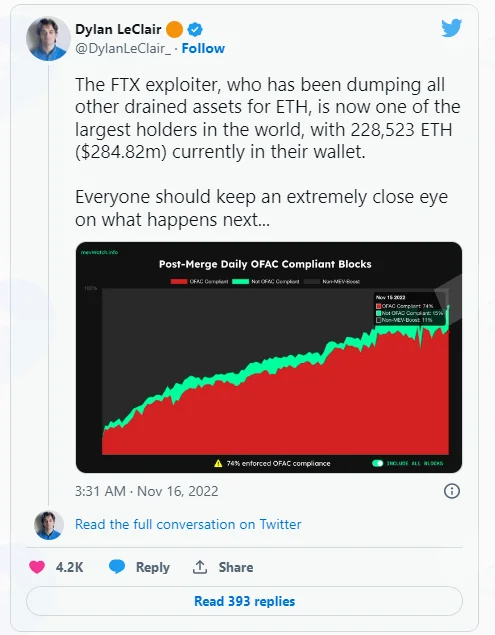The image size is (495, 635).
Task: Click the orange circle badge beside name
Action: (x=175, y=29)
